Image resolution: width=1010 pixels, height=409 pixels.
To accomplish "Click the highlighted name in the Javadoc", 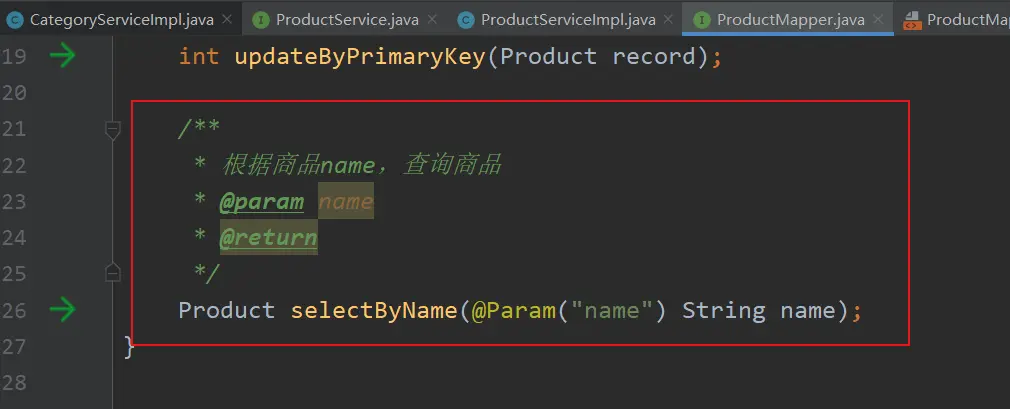I will (346, 202).
